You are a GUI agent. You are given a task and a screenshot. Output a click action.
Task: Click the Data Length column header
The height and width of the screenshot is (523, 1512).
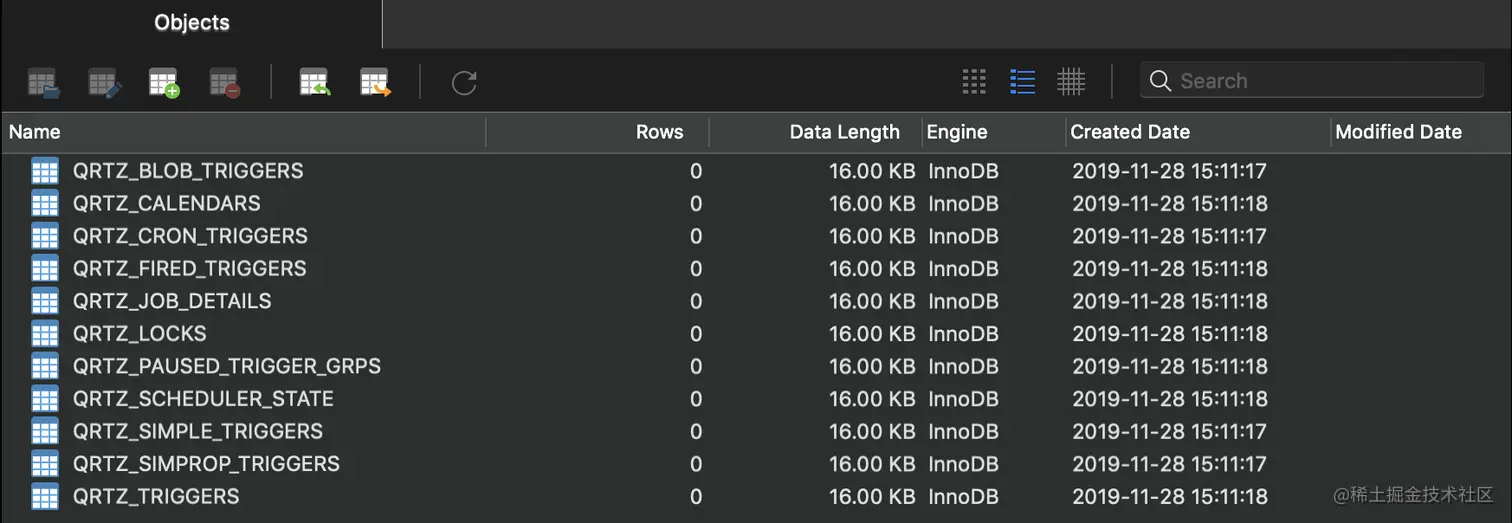[844, 132]
